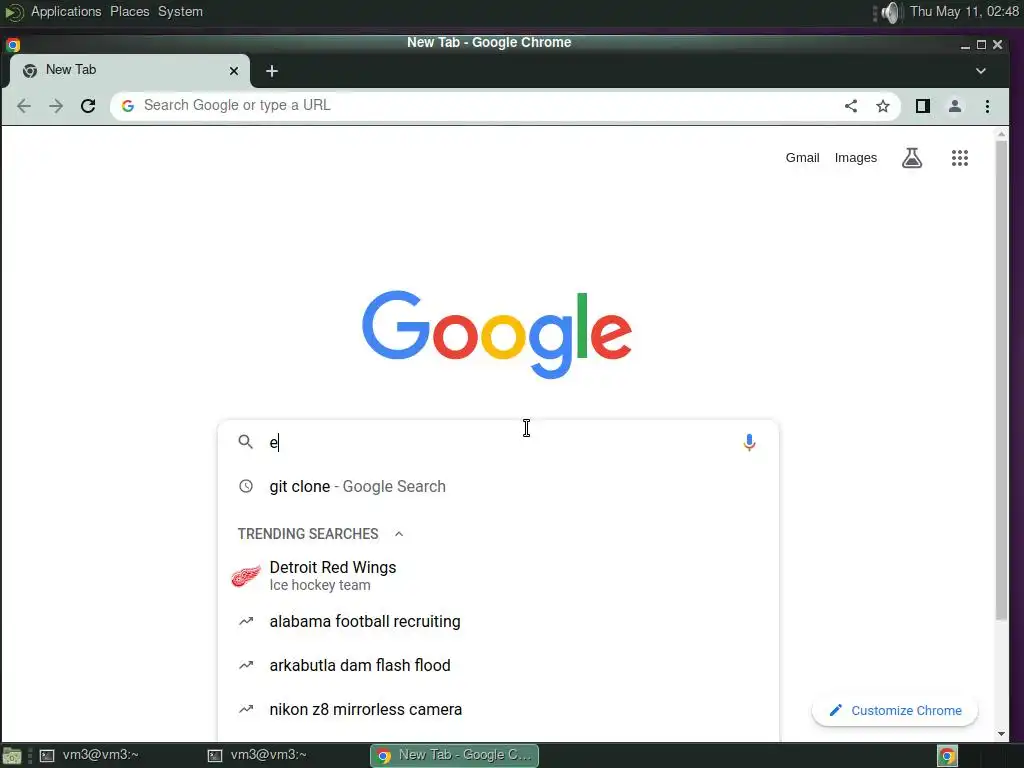
Task: Select the New Tab browser tab
Action: pyautogui.click(x=129, y=71)
